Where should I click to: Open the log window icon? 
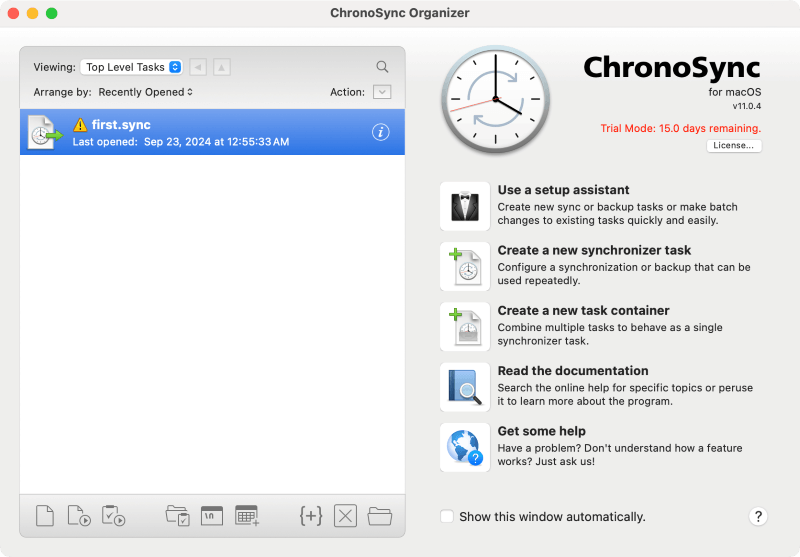tap(212, 516)
